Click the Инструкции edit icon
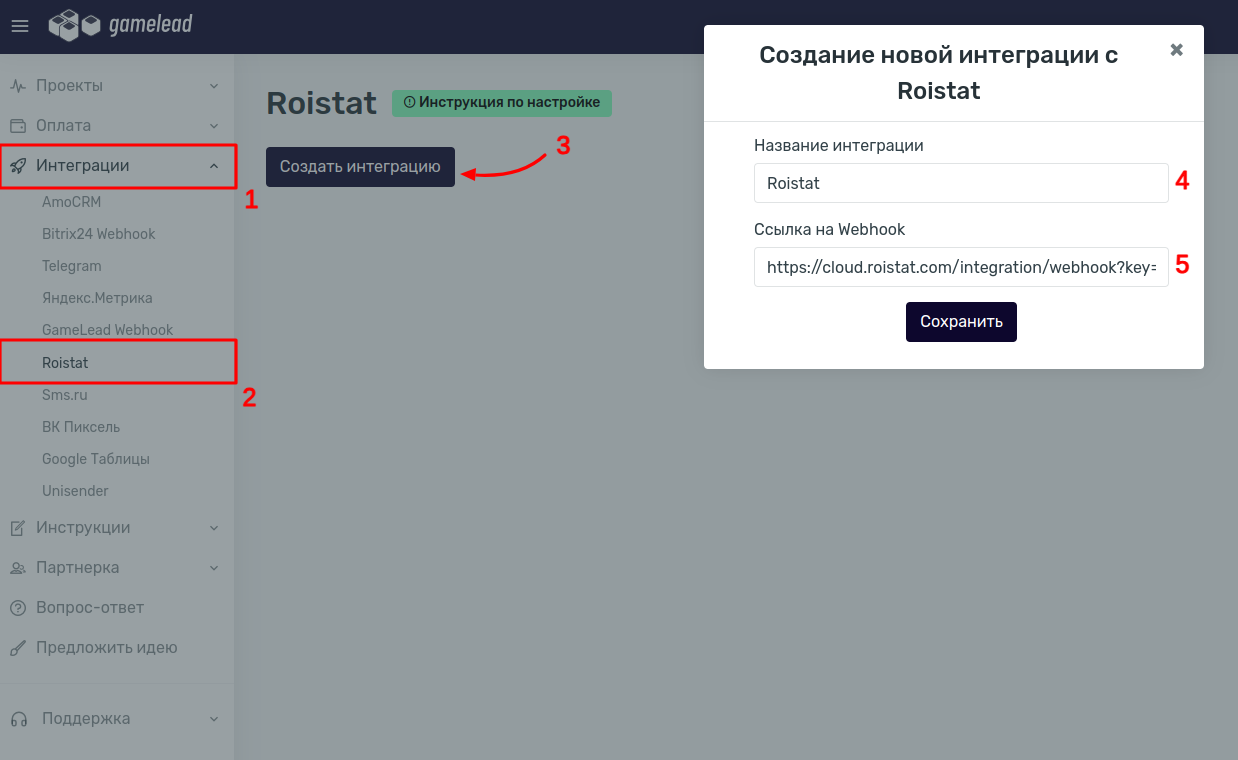 click(18, 528)
